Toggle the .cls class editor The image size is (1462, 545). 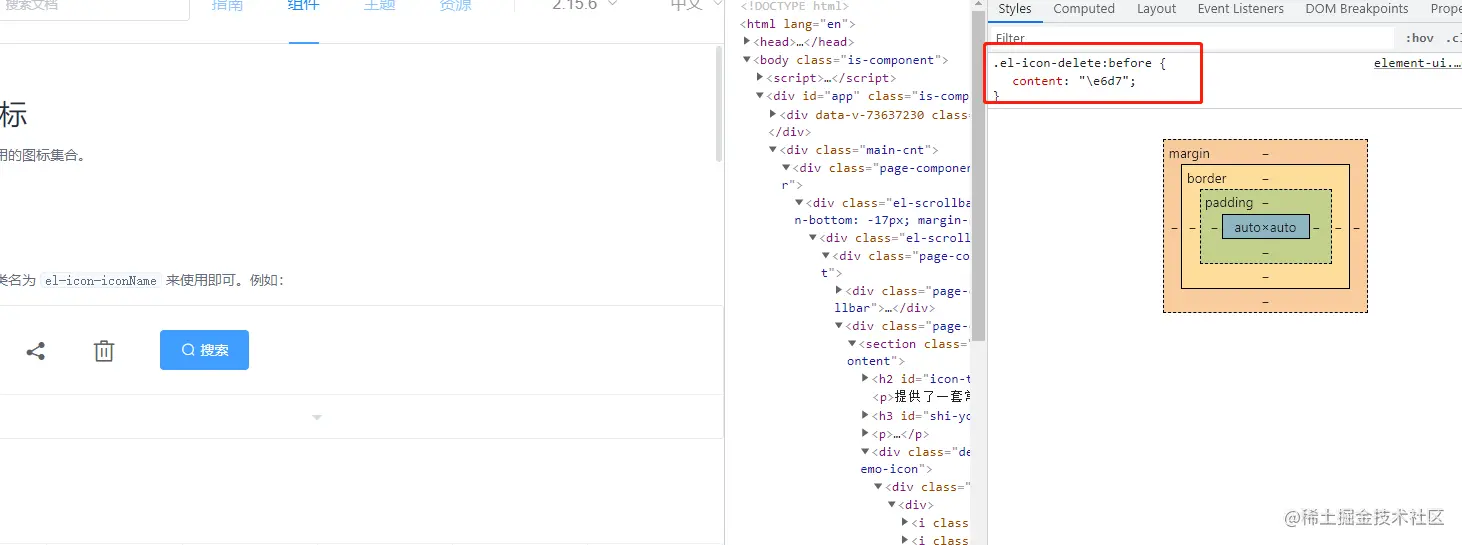click(1452, 38)
